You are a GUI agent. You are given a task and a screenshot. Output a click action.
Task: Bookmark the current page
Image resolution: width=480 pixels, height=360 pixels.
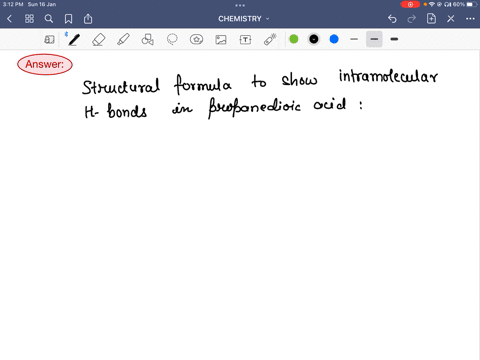pyautogui.click(x=68, y=19)
